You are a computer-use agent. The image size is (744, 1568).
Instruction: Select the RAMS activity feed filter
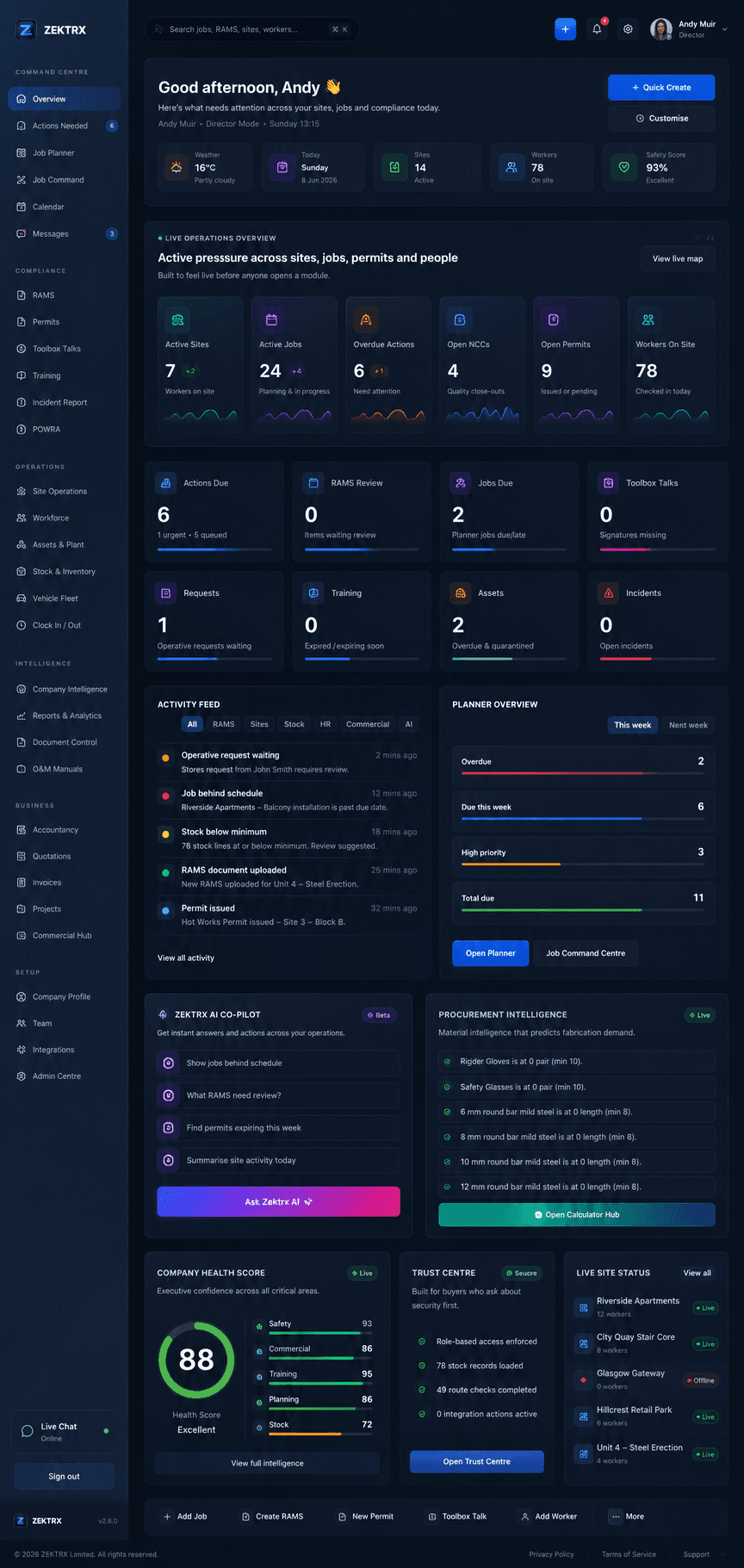click(224, 724)
